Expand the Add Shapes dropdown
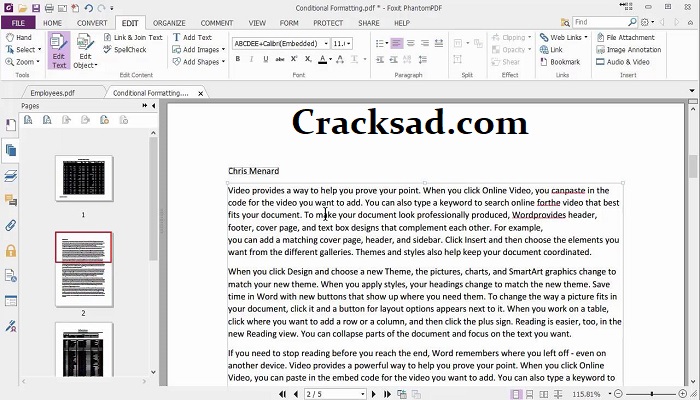The height and width of the screenshot is (400, 700). click(223, 62)
